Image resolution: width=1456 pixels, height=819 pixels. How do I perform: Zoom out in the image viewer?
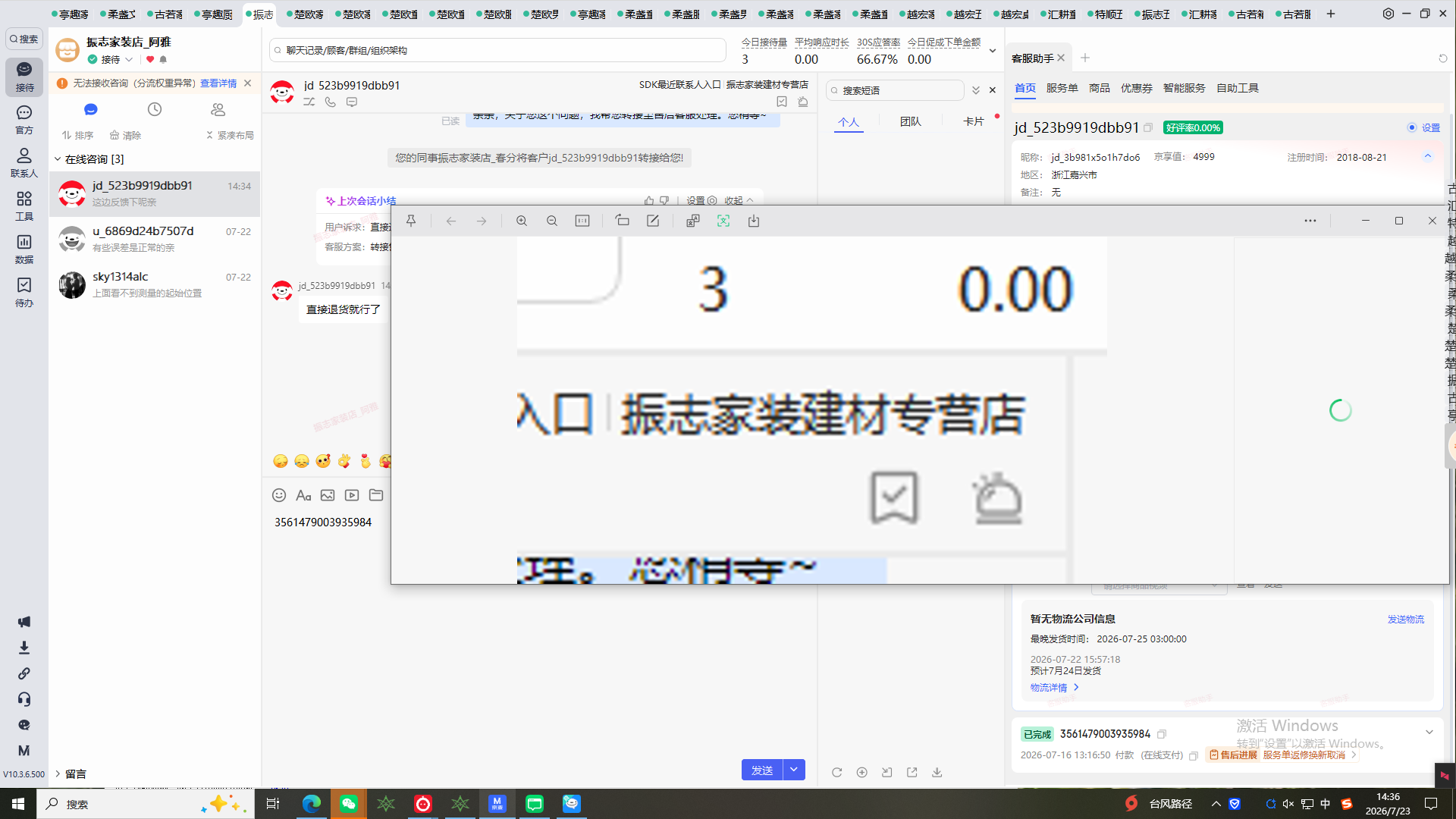552,221
